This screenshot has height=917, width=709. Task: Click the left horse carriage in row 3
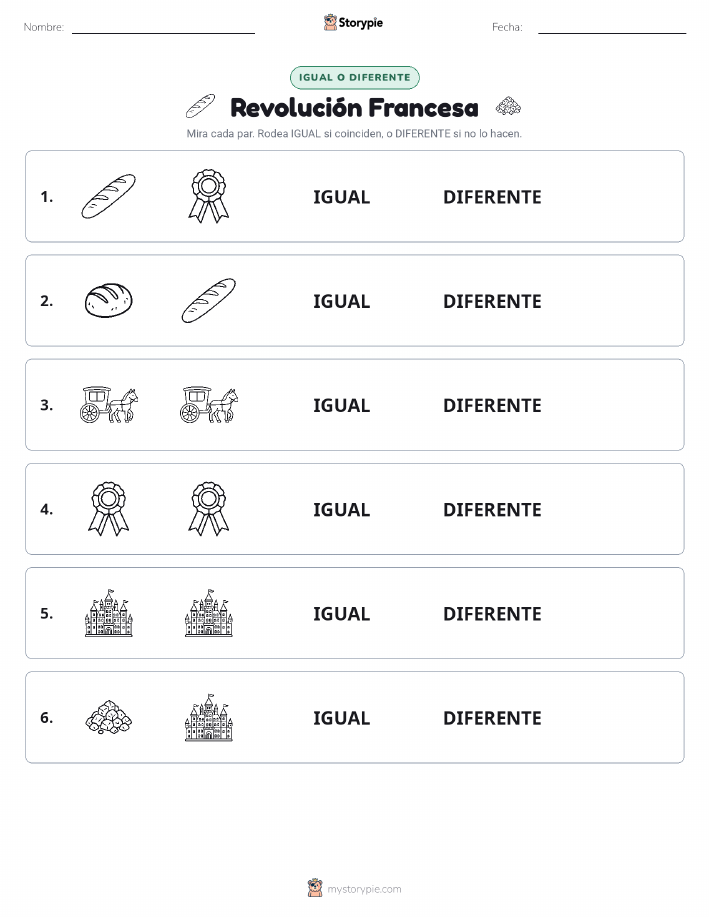point(109,405)
